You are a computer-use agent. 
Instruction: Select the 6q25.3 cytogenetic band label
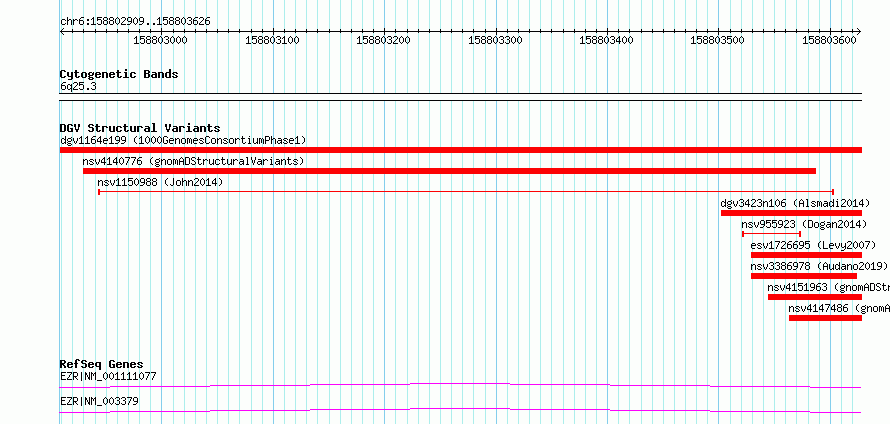[x=78, y=86]
